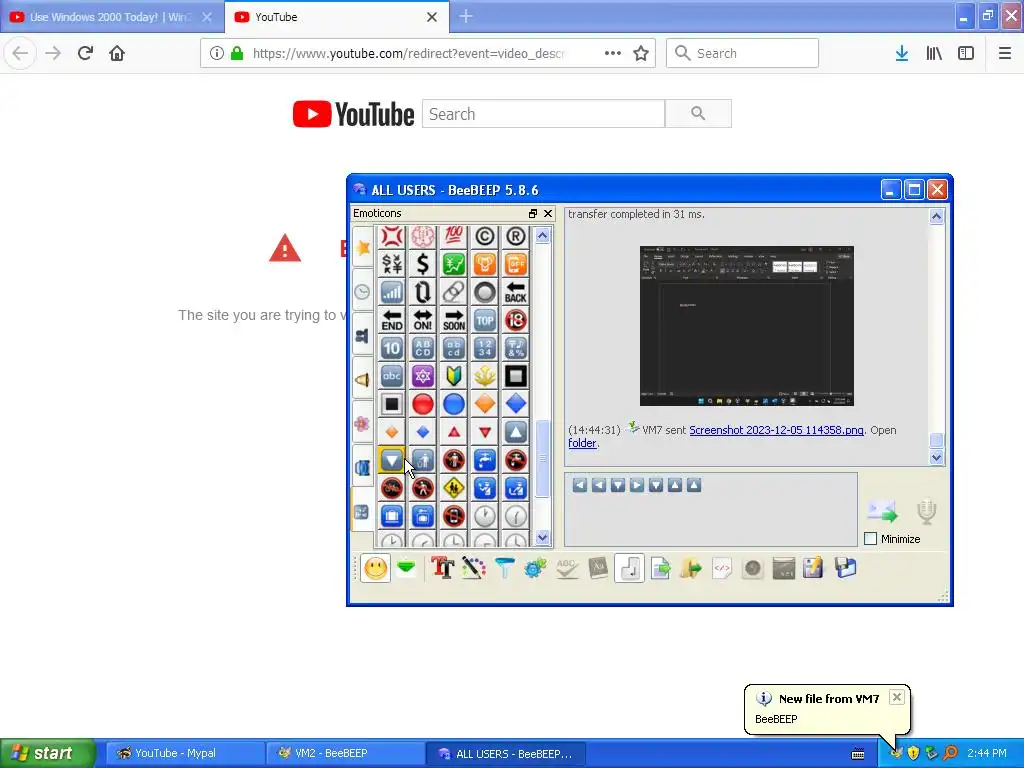
Task: Click the blue floppy disks save-all icon
Action: [x=845, y=568]
